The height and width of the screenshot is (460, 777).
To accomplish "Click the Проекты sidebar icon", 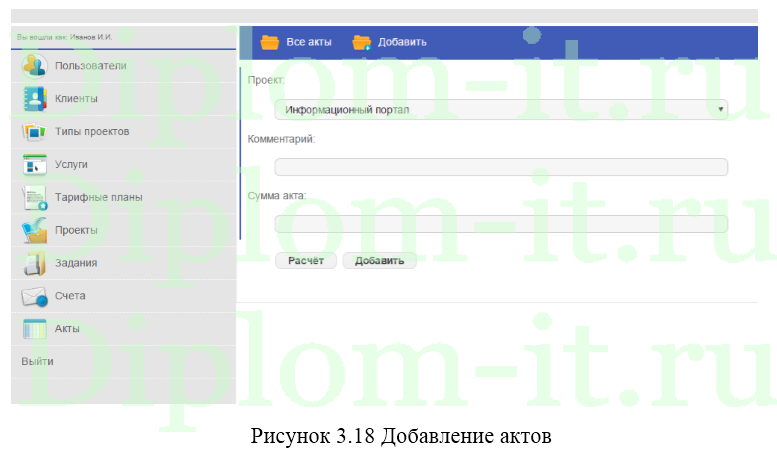I will point(35,231).
